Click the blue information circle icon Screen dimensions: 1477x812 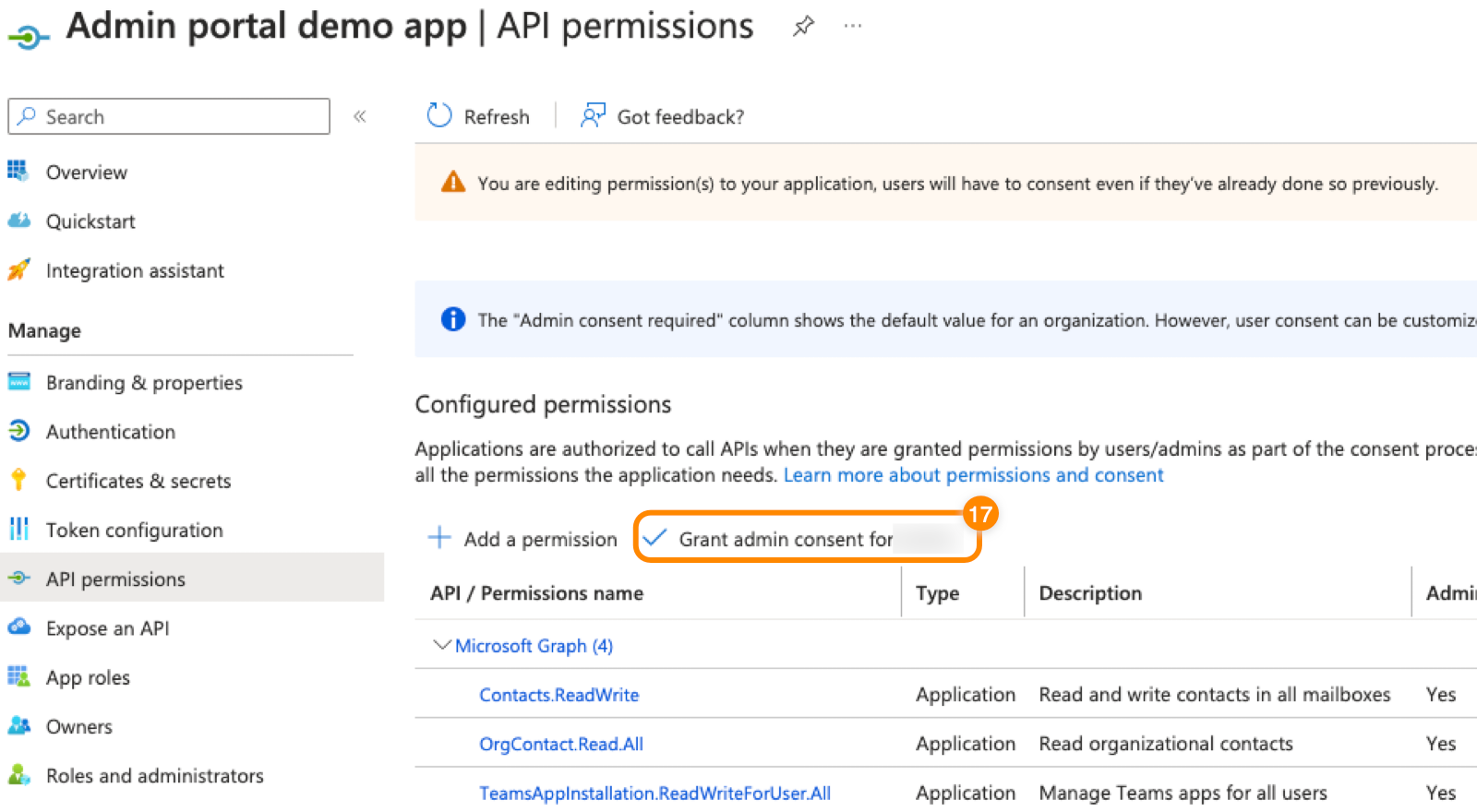[453, 319]
